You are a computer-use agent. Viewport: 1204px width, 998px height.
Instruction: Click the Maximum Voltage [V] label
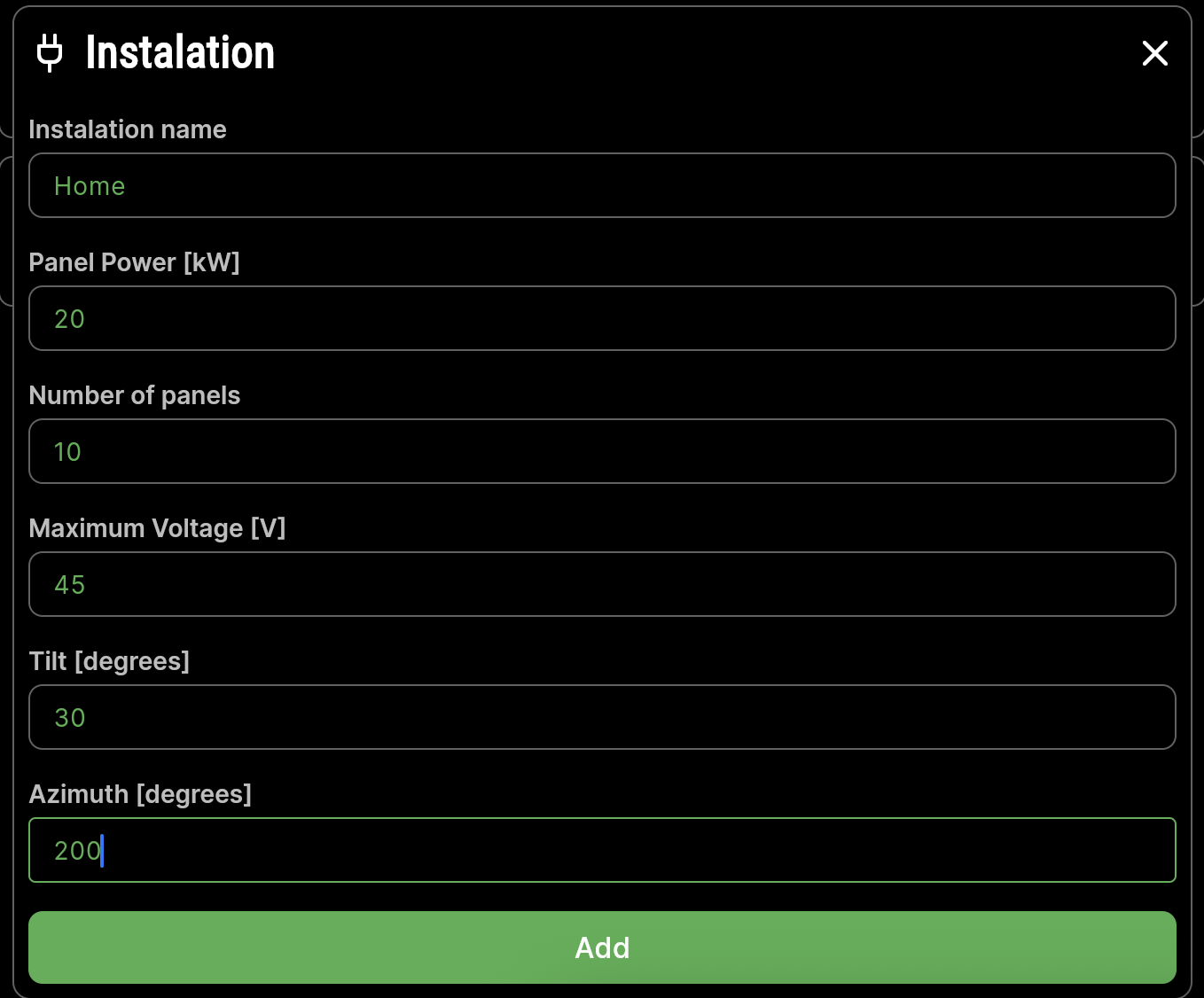point(158,528)
